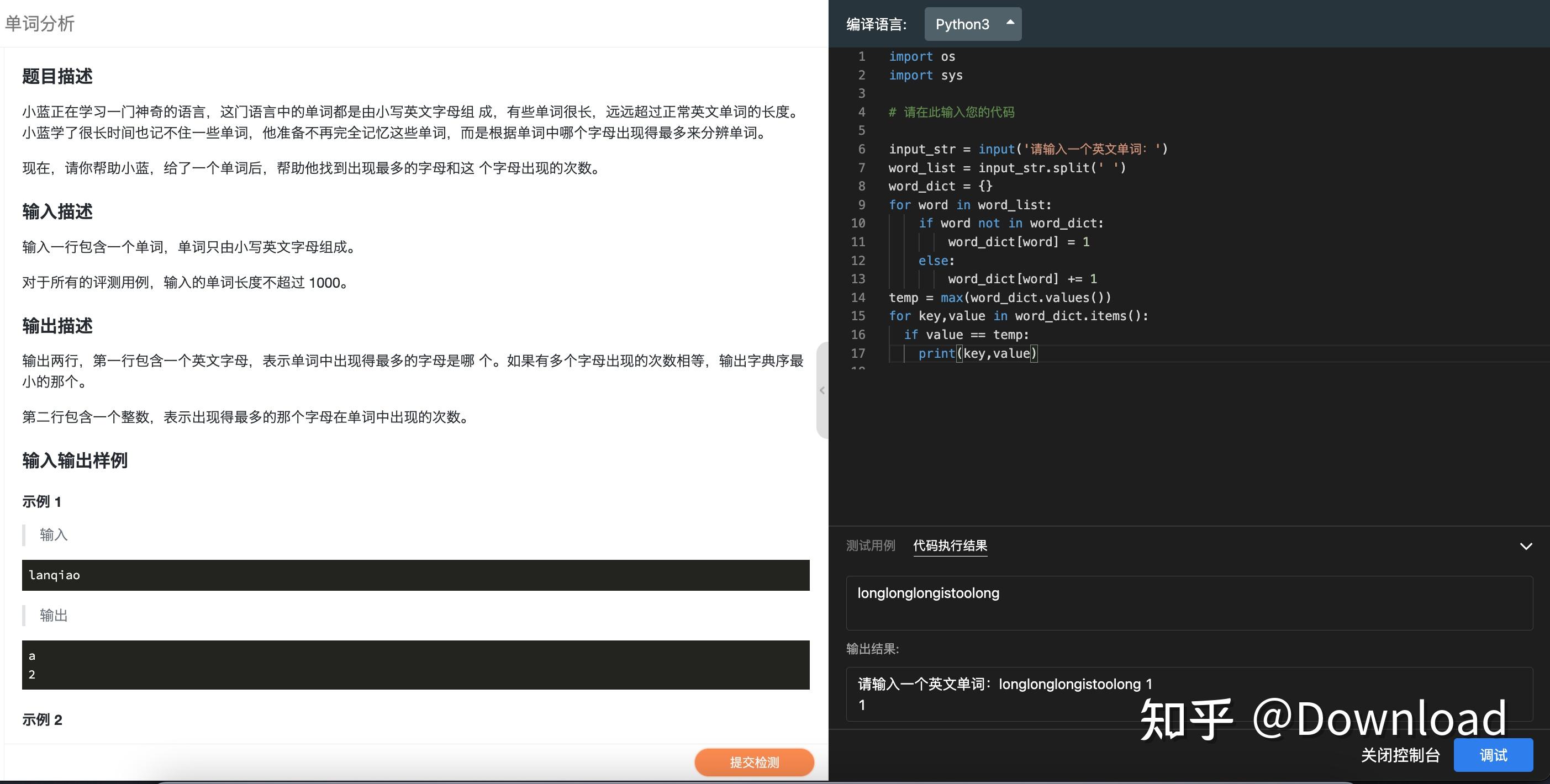
Task: Click the 输入描述 heading
Action: pyautogui.click(x=57, y=211)
